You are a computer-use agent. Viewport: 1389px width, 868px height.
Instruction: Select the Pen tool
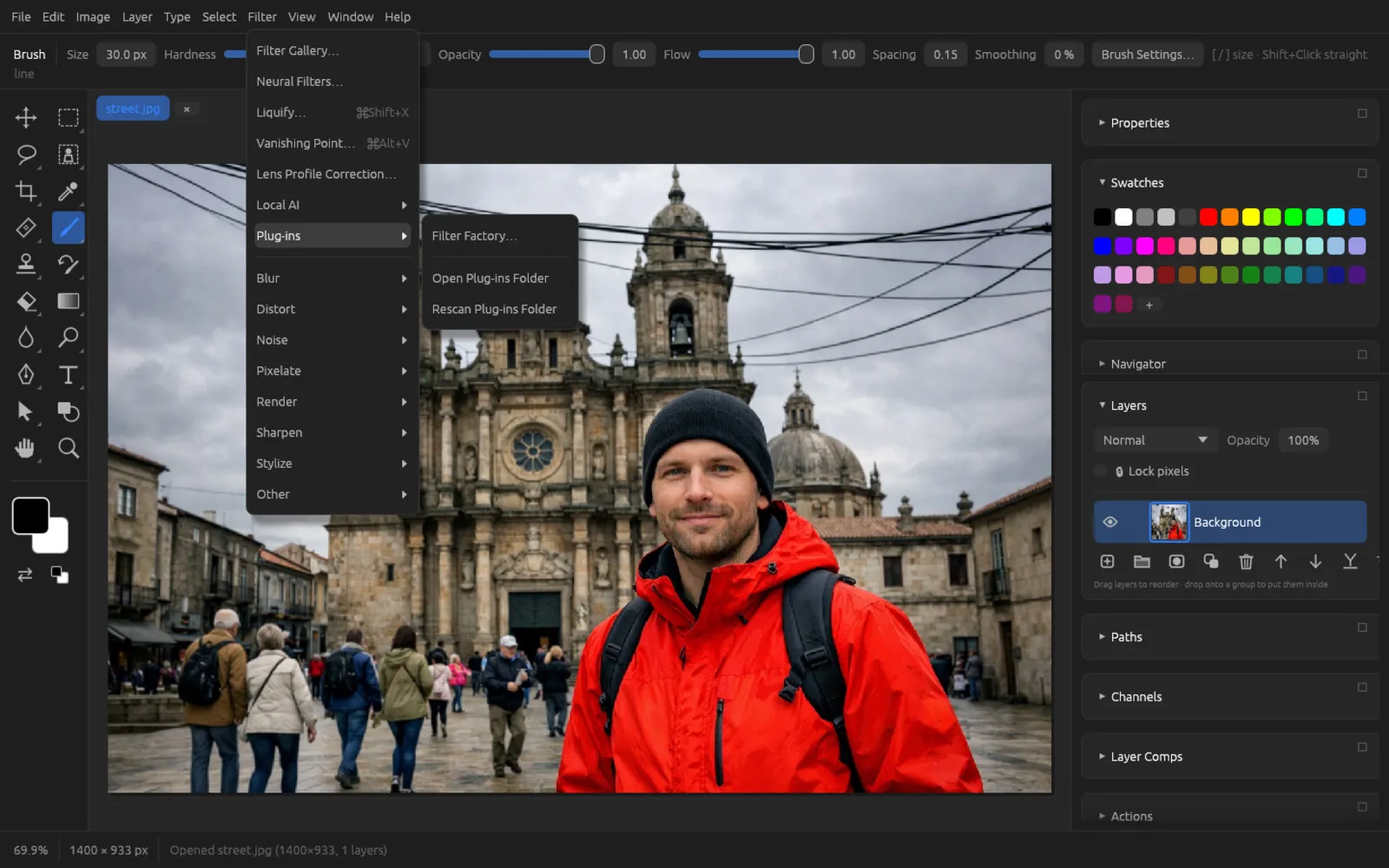[26, 374]
